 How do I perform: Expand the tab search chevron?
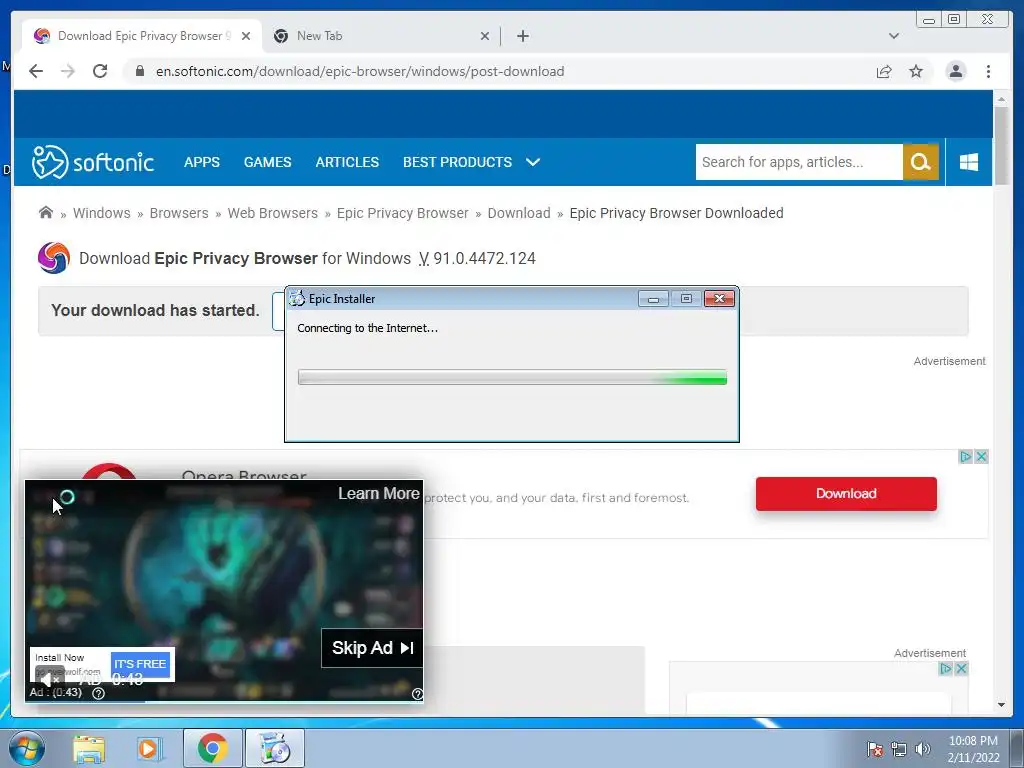(x=894, y=36)
